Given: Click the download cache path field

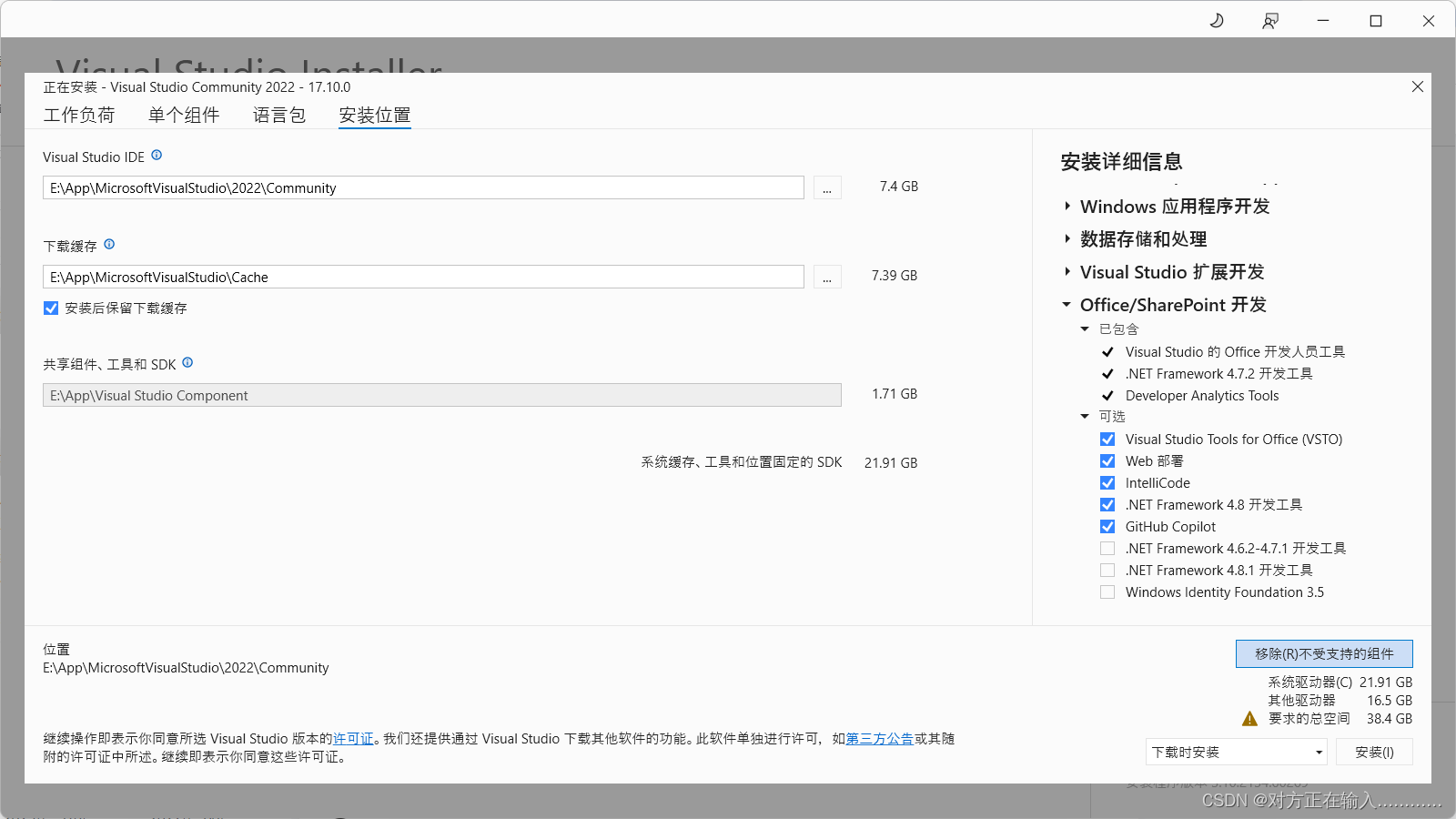Looking at the screenshot, I should pyautogui.click(x=423, y=277).
